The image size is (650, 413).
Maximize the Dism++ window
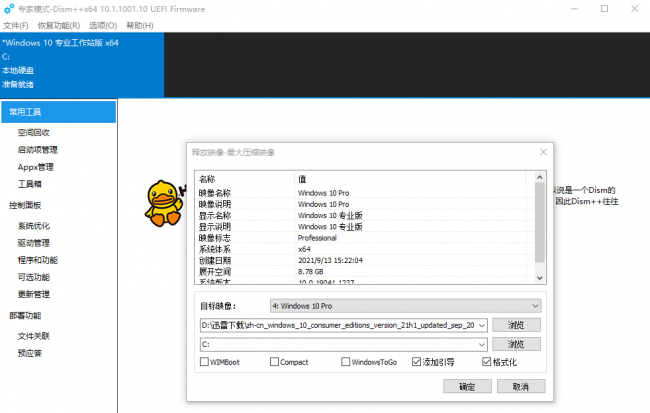pyautogui.click(x=604, y=9)
